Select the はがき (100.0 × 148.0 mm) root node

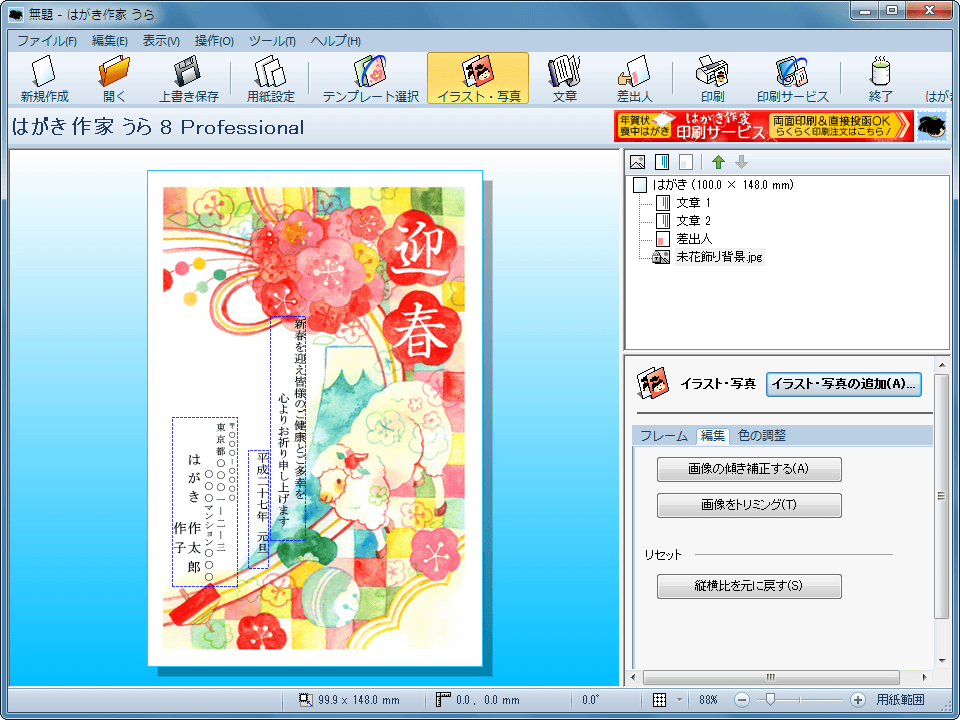tap(722, 184)
